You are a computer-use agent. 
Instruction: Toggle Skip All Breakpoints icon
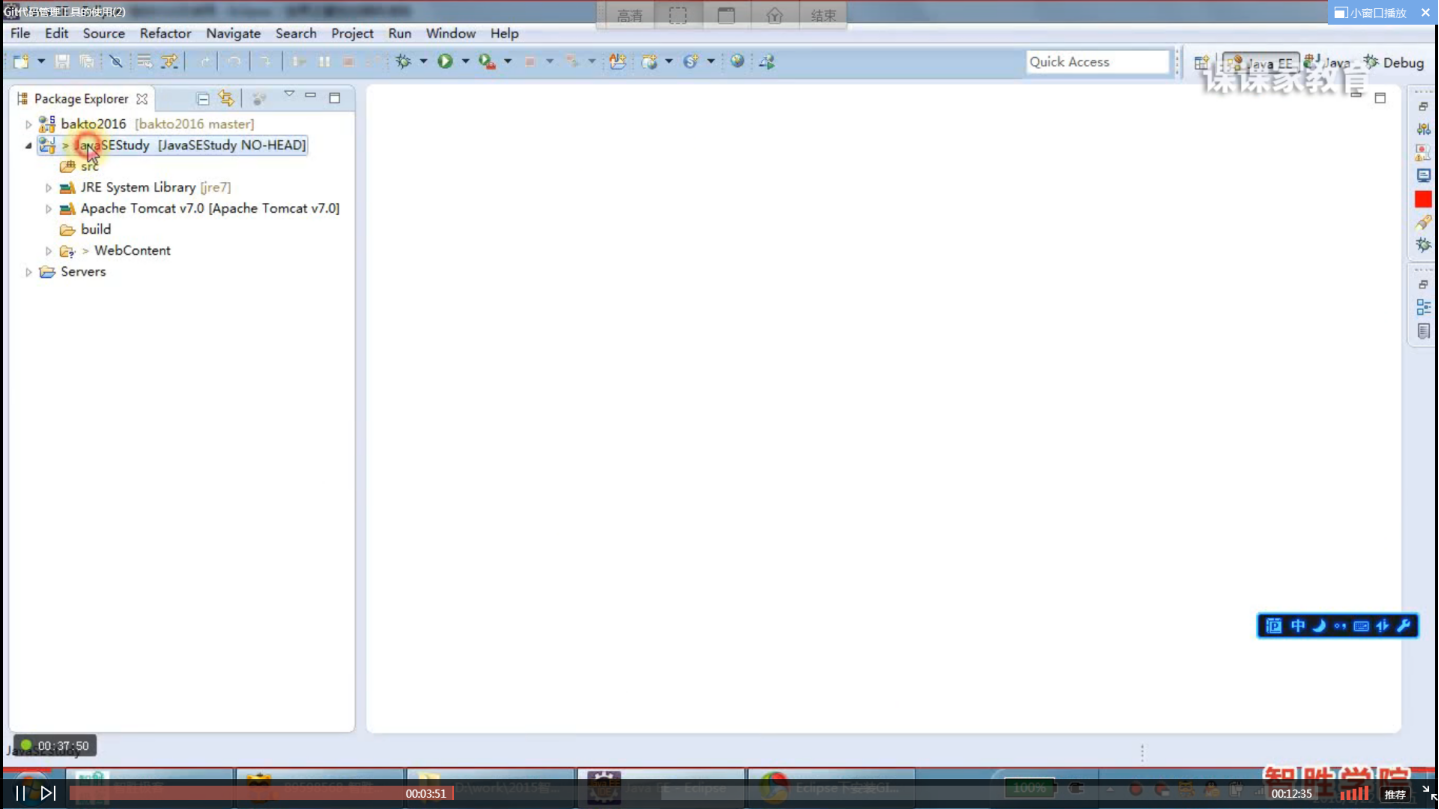(116, 62)
